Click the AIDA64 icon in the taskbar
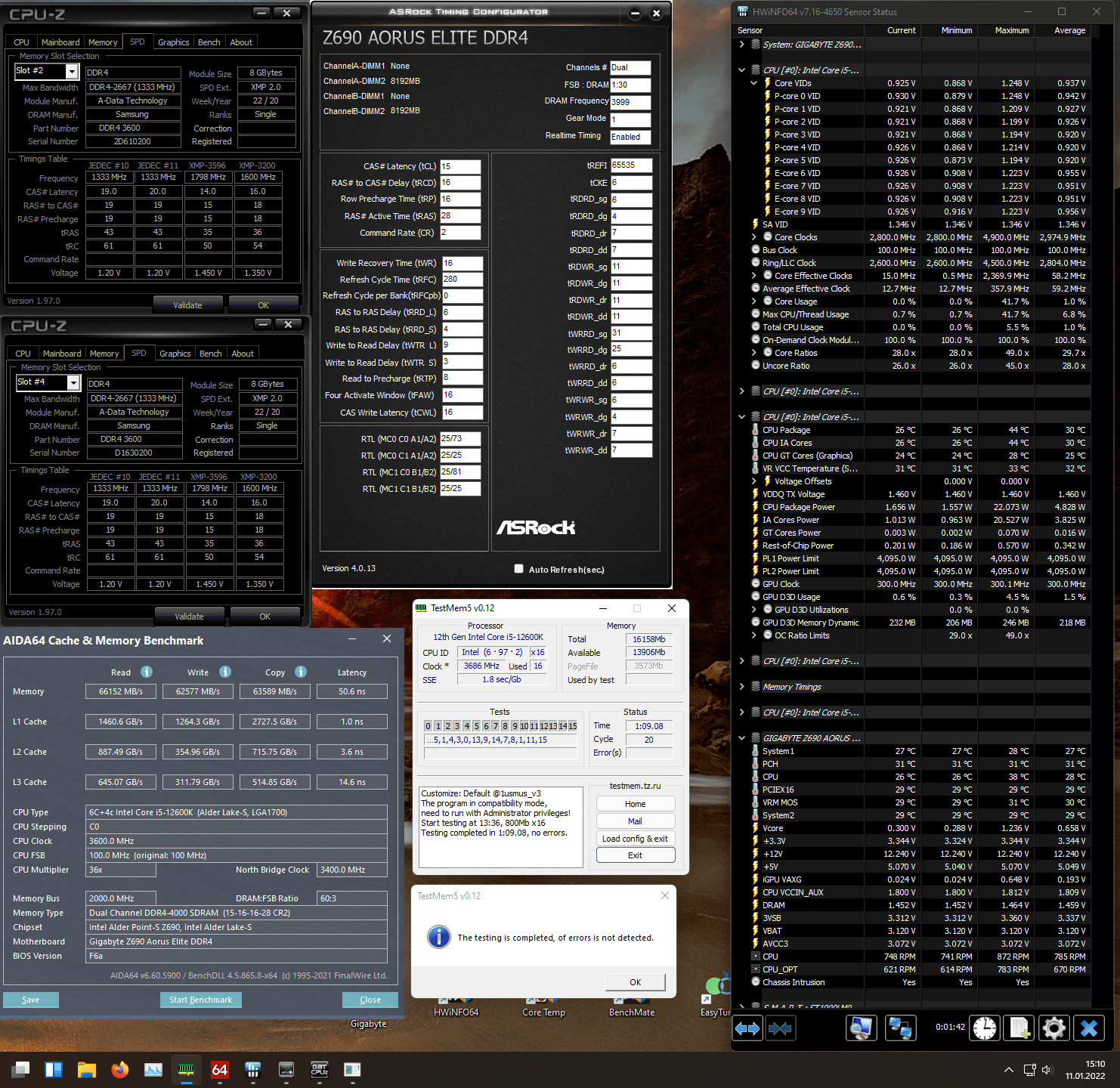The image size is (1120, 1088). 220,1070
